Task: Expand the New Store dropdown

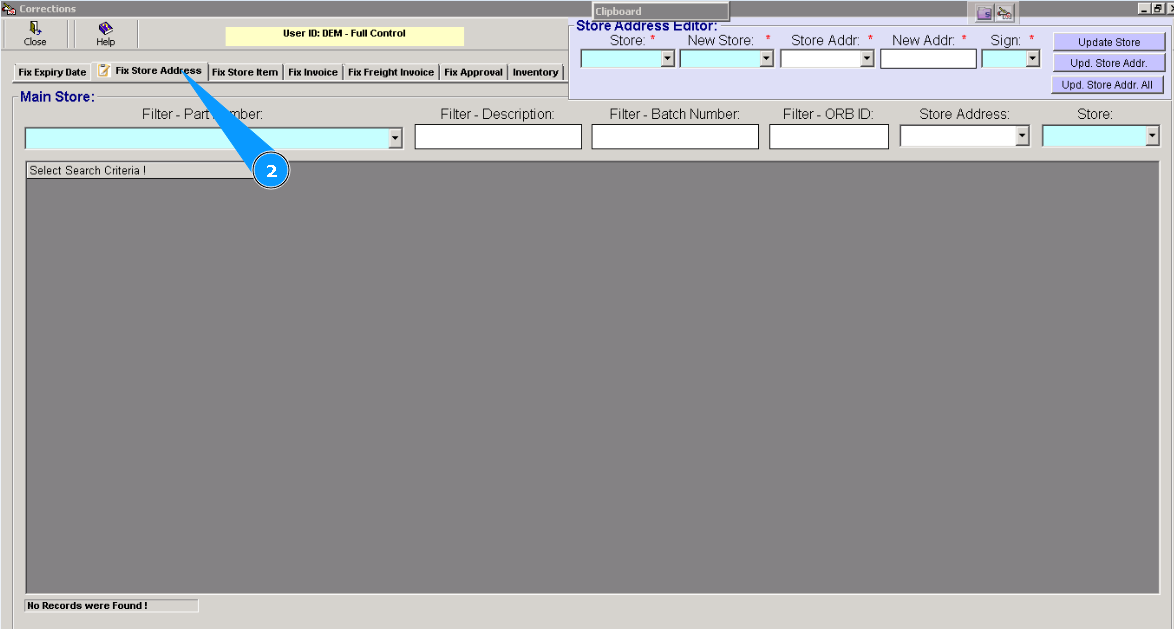Action: pos(766,58)
